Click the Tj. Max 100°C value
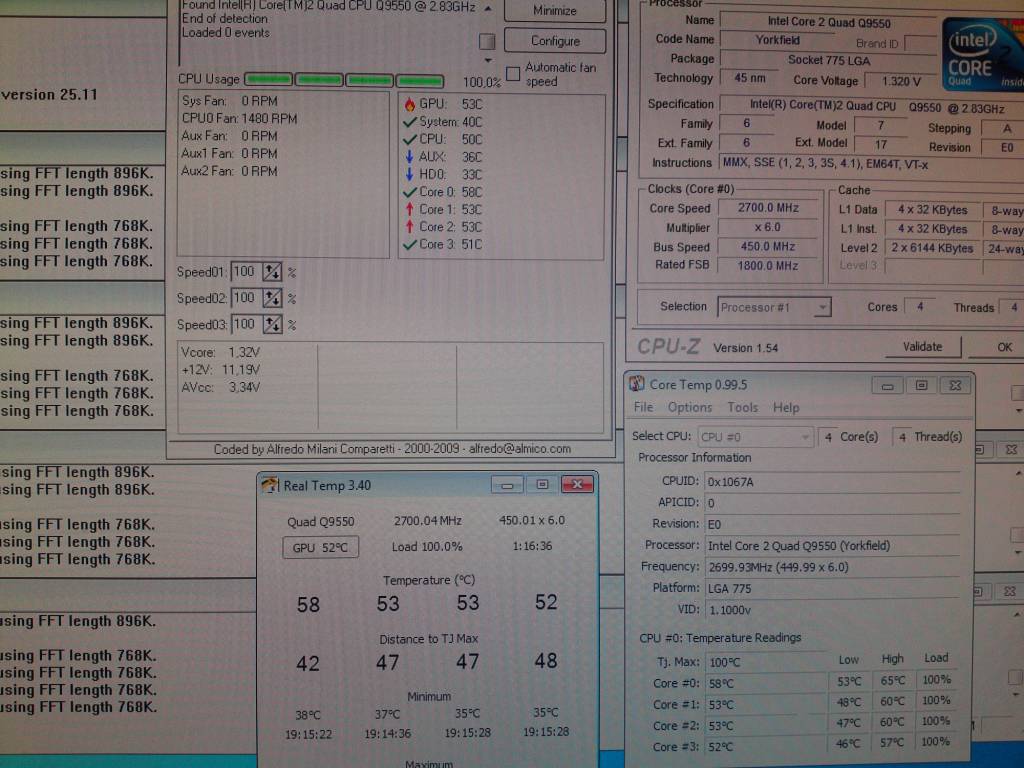The image size is (1024, 768). 725,662
